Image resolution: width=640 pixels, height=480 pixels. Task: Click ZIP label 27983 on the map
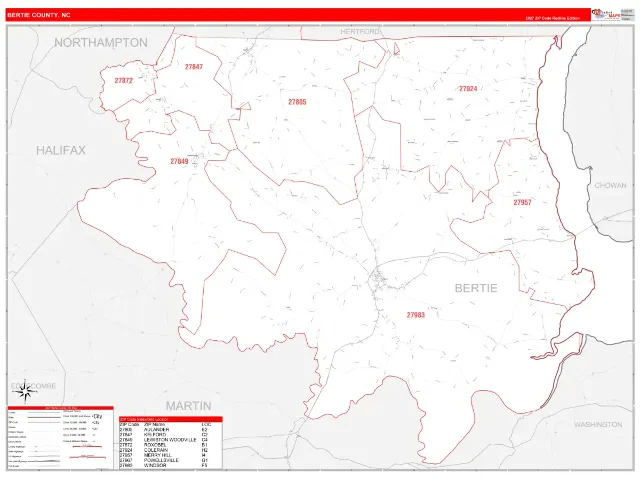click(x=416, y=315)
